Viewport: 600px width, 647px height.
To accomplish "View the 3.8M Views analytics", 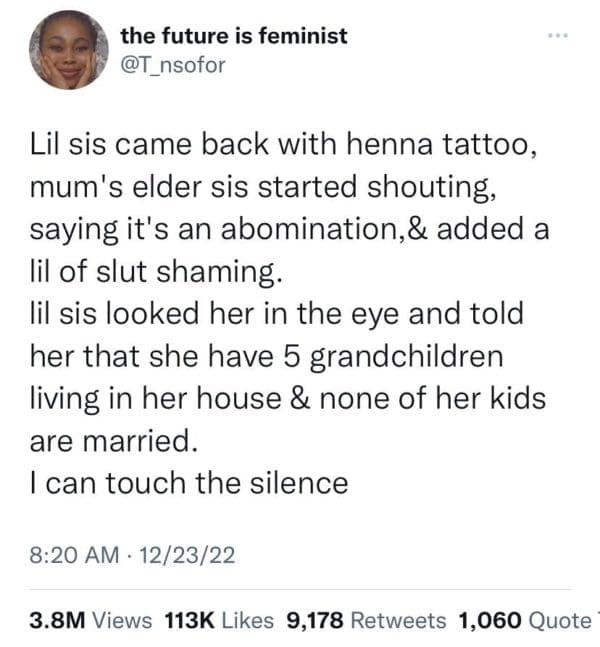I will (90, 620).
